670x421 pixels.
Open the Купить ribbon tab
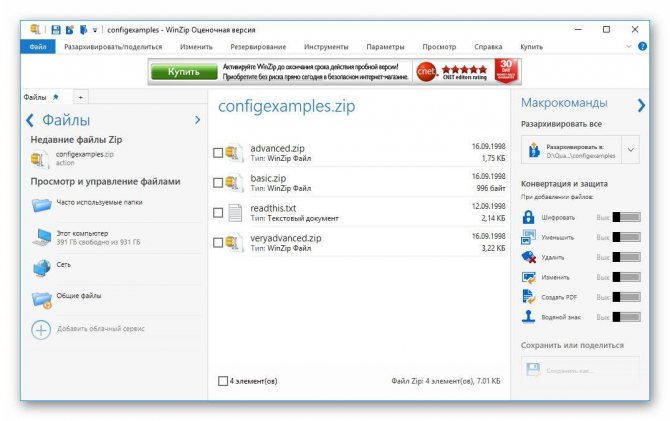(531, 47)
